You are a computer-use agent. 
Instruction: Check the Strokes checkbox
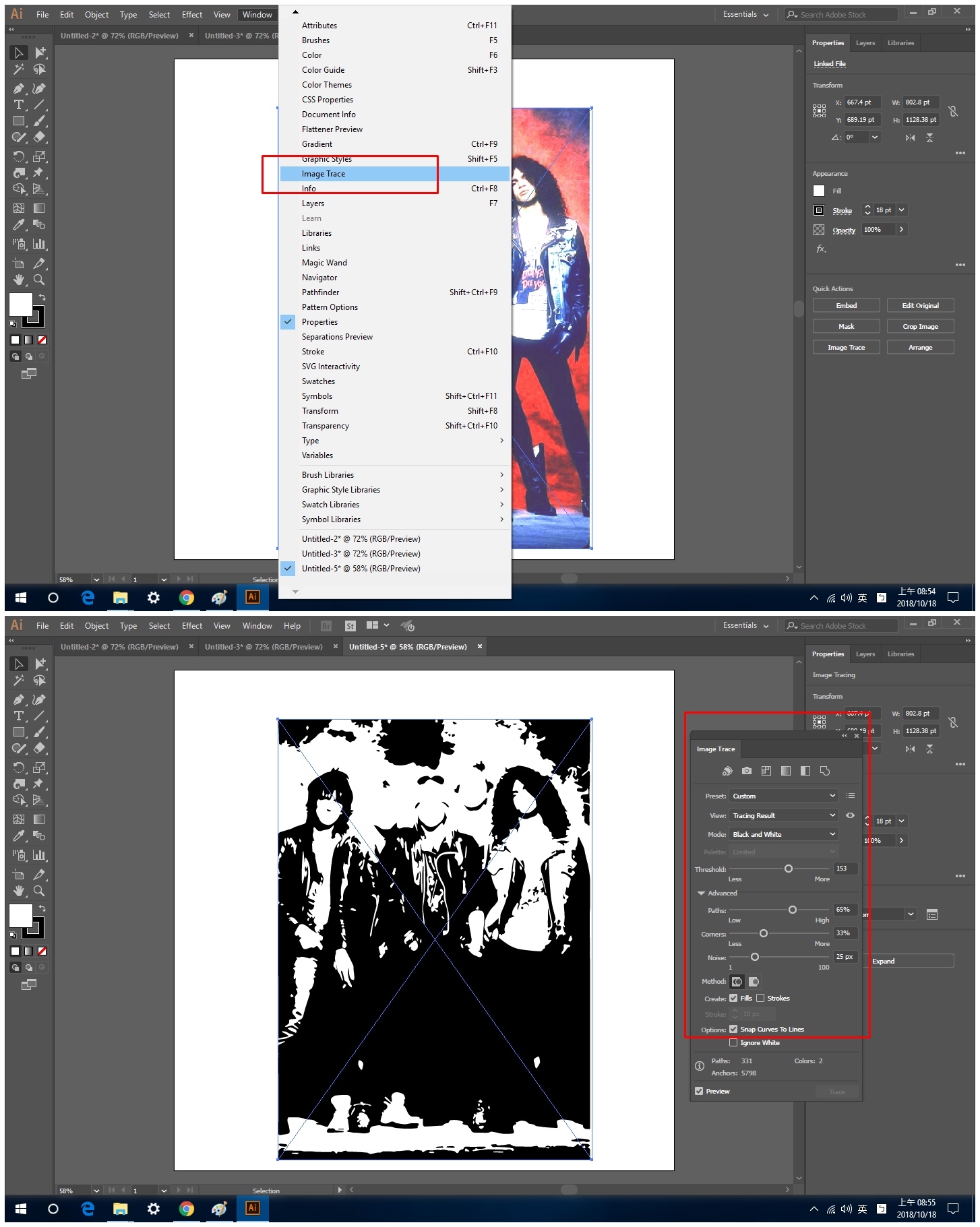760,998
